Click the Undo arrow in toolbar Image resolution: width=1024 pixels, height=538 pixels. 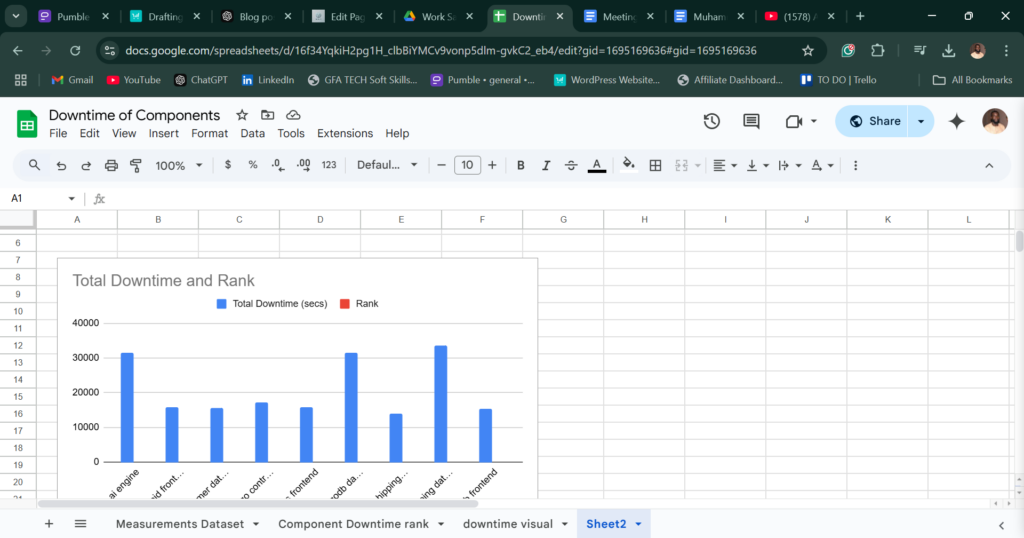(62, 165)
